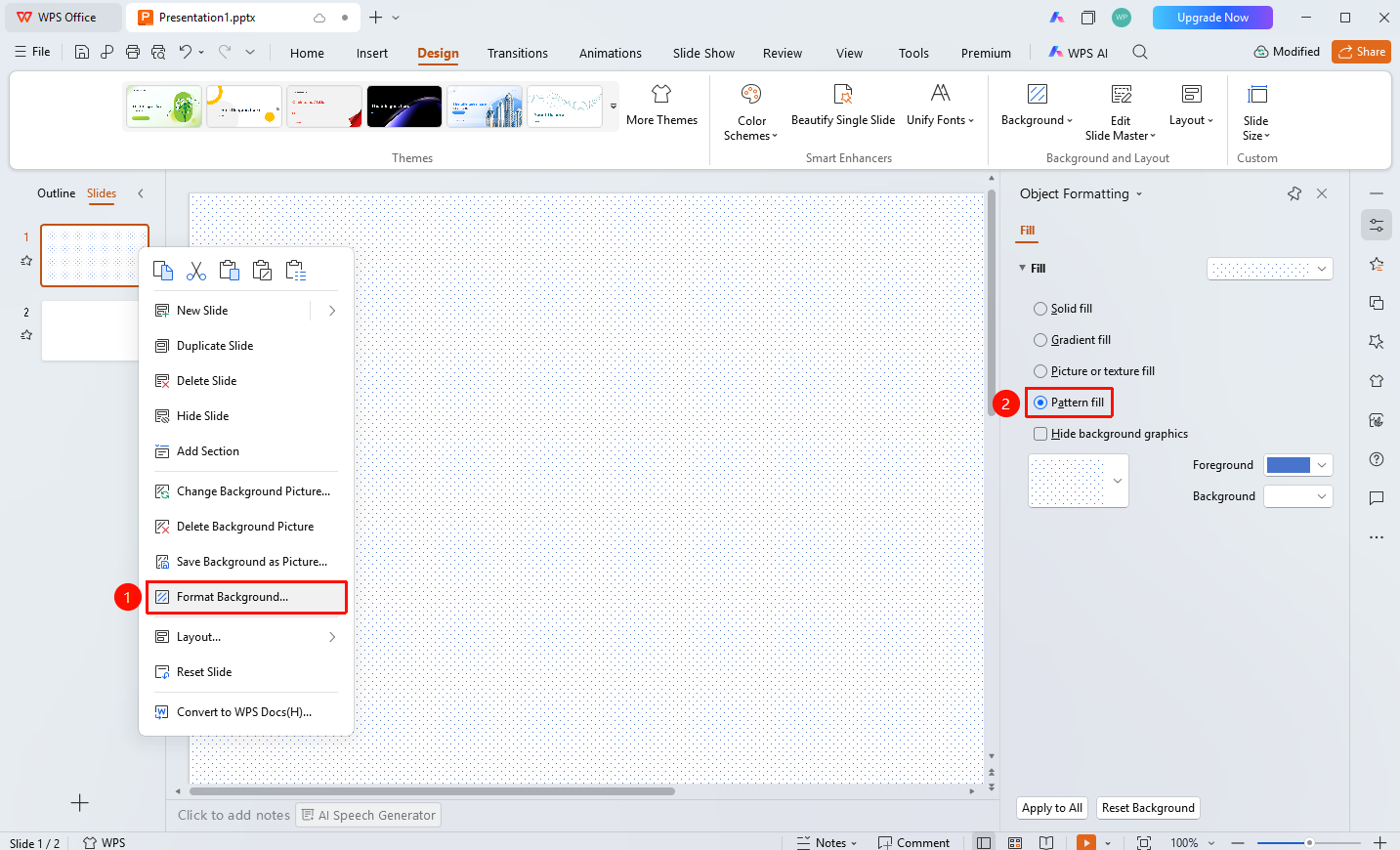This screenshot has height=850, width=1400.
Task: Select the Gradient fill radio button
Action: coord(1040,340)
